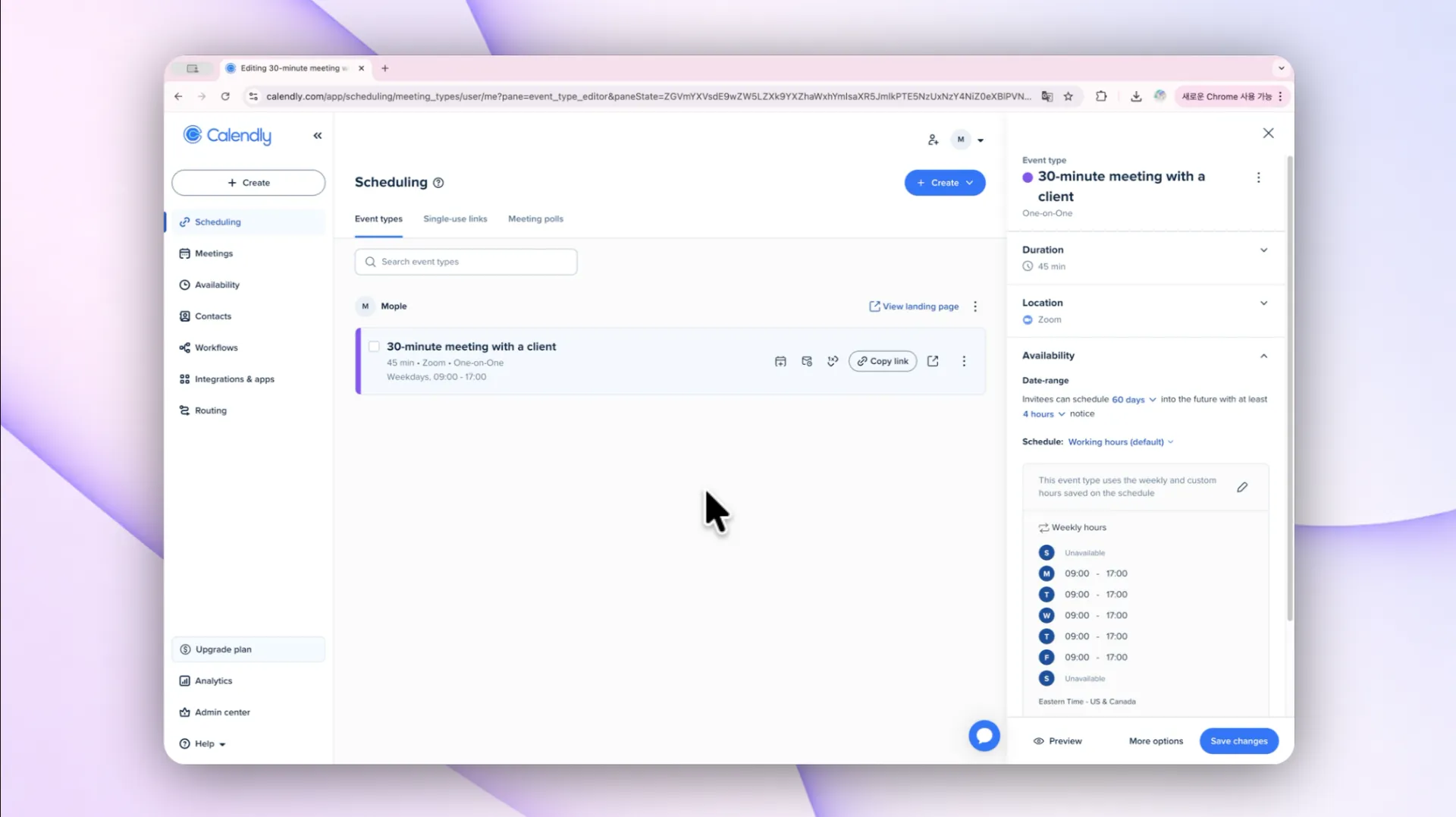Open the Chrome downloads icon

(x=1136, y=96)
